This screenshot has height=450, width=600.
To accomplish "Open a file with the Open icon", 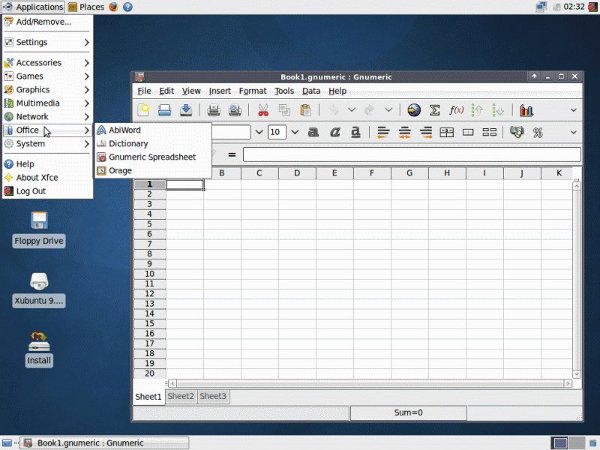I will pyautogui.click(x=165, y=110).
